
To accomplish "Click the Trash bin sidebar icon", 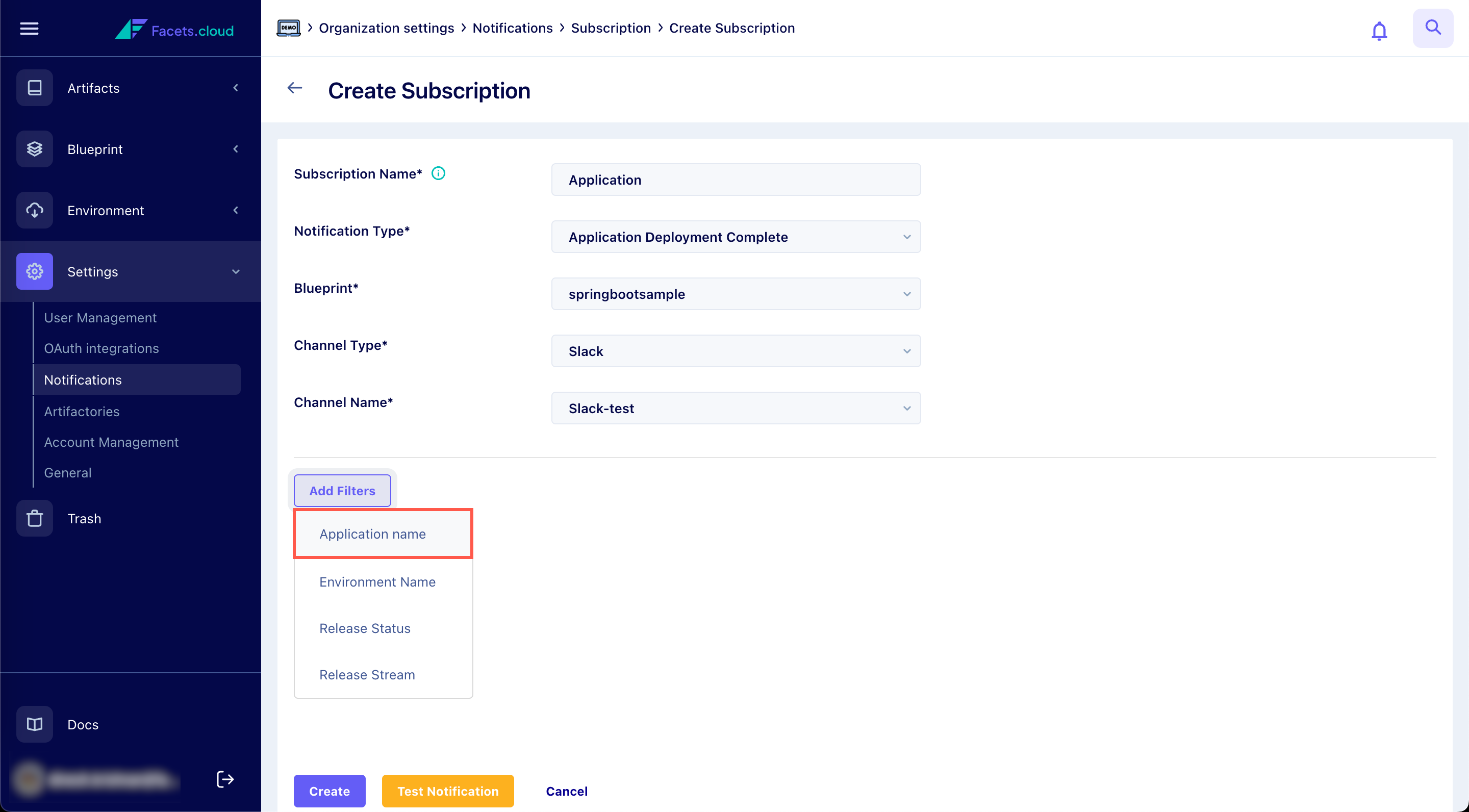I will click(x=35, y=518).
